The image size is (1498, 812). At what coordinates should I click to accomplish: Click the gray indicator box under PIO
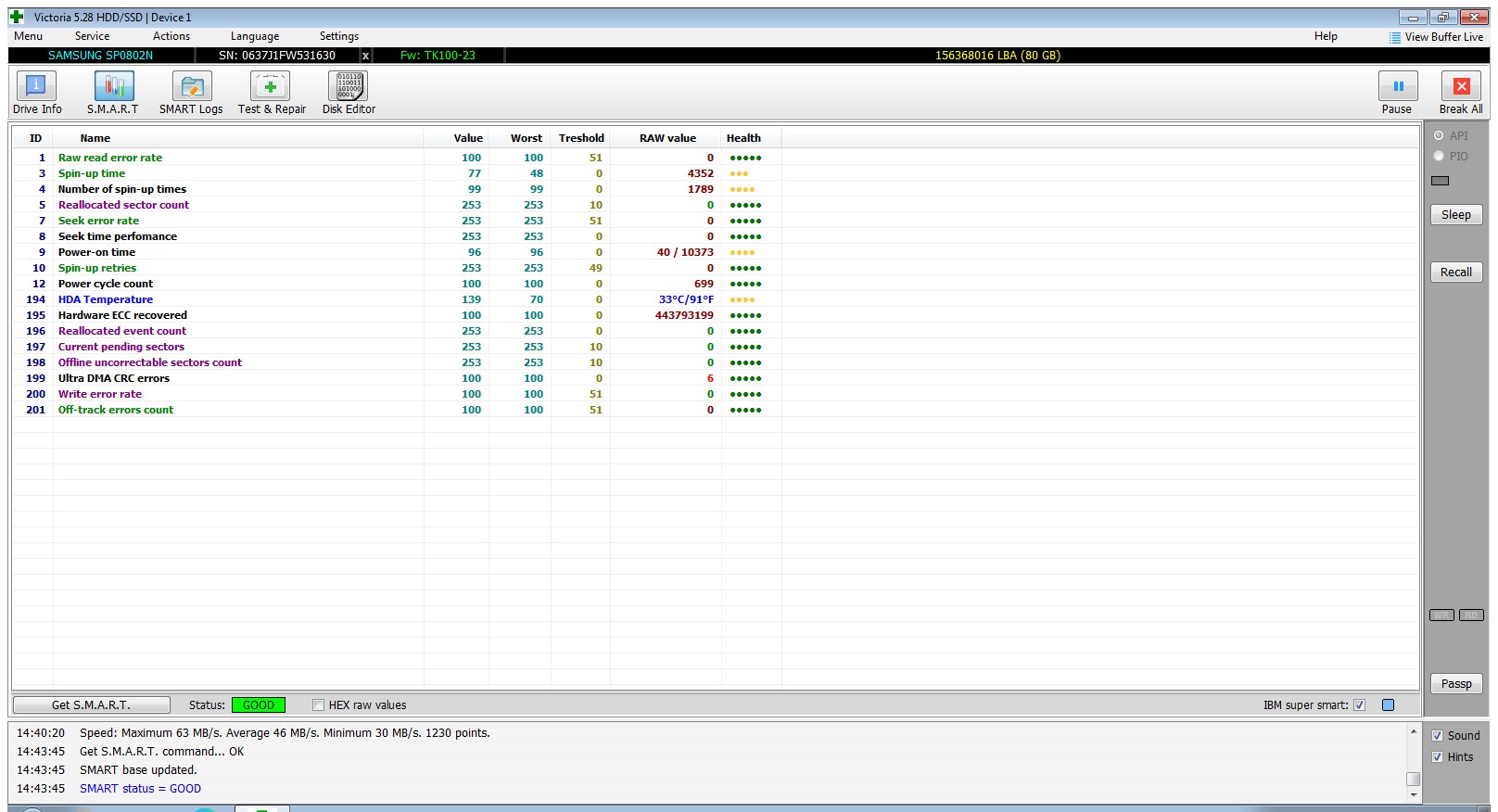point(1440,181)
